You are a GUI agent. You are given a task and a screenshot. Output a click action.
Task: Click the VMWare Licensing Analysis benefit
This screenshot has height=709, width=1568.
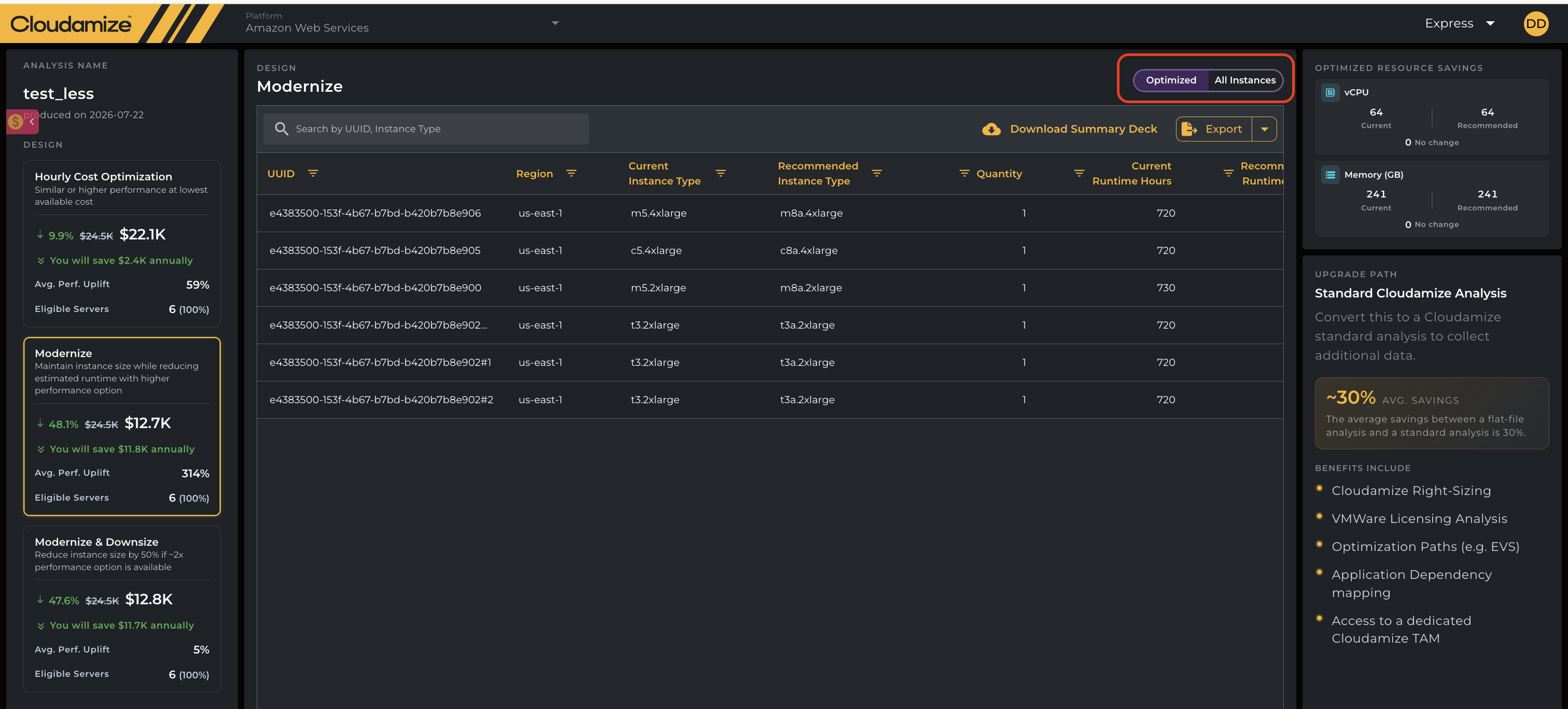coord(1419,518)
